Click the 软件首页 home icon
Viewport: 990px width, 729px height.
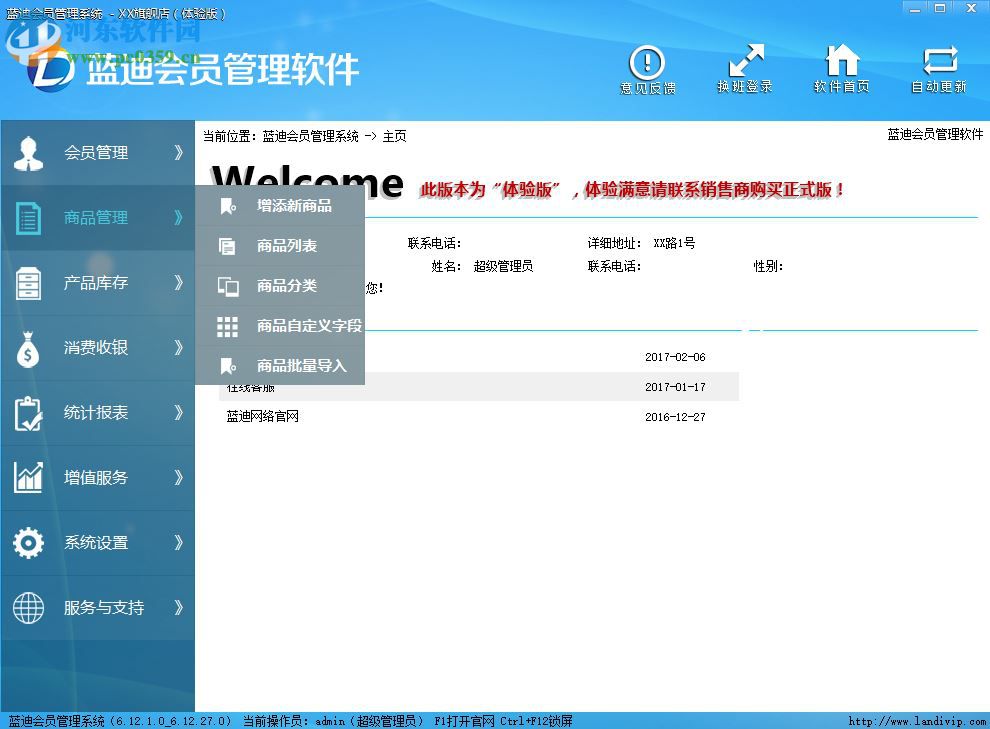pos(843,67)
